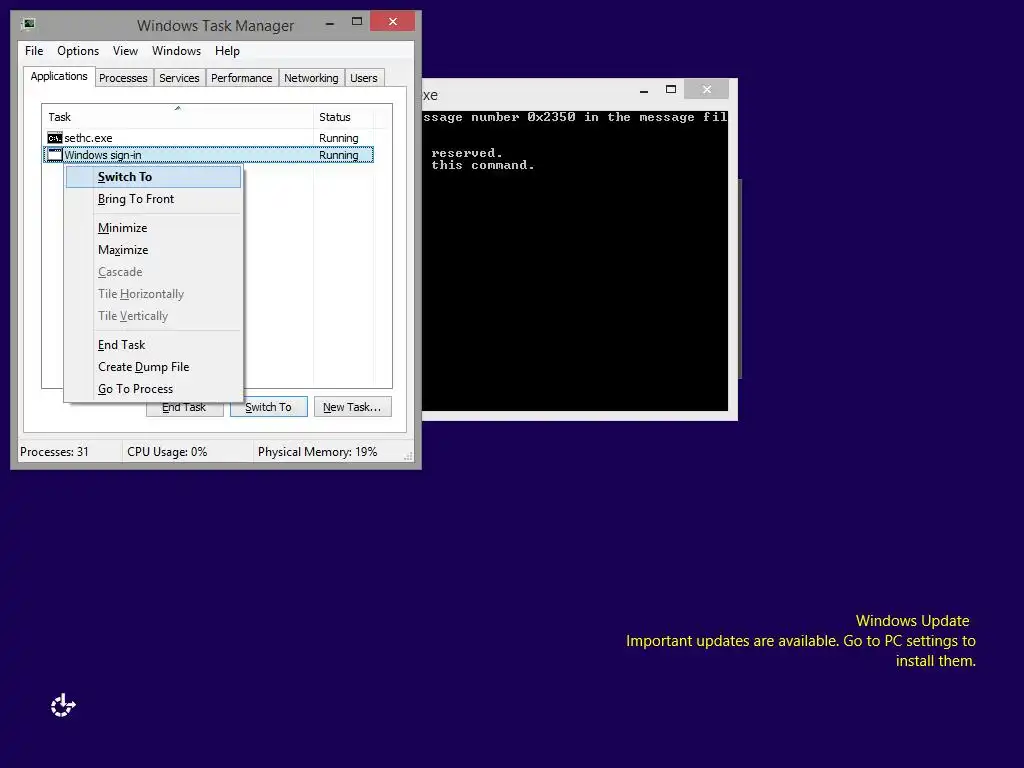This screenshot has height=768, width=1024.
Task: Choose Switch To in the context menu
Action: 153,177
